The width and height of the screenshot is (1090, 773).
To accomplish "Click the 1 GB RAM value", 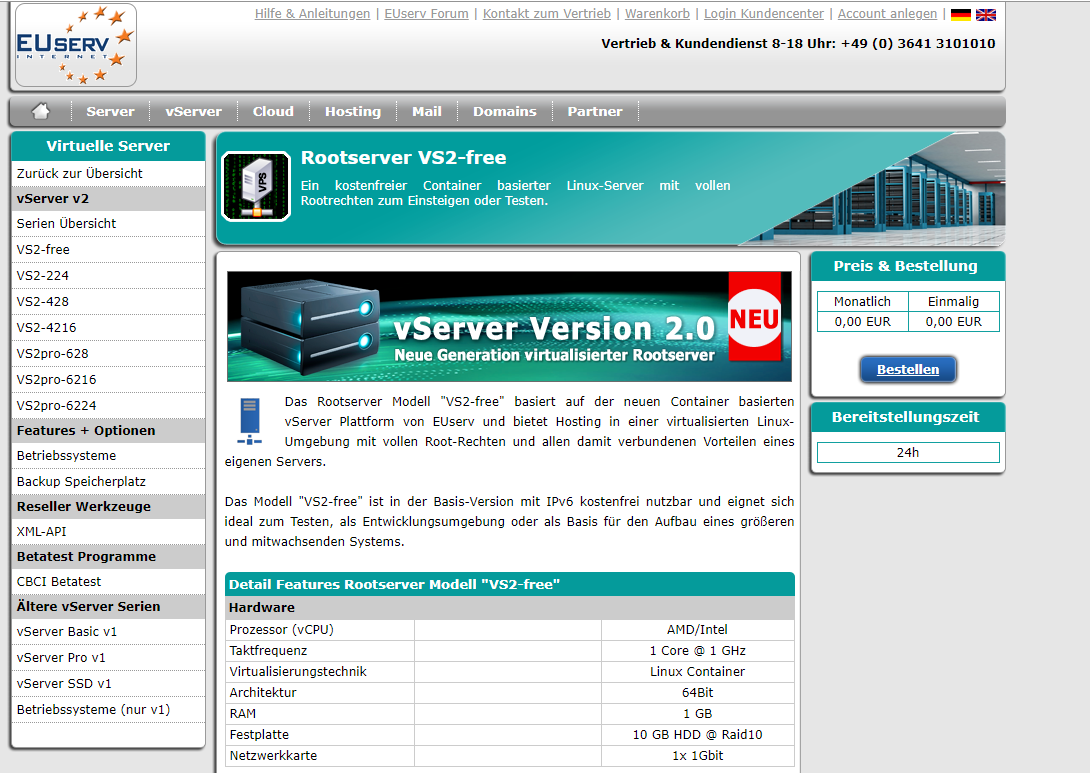I will (697, 713).
